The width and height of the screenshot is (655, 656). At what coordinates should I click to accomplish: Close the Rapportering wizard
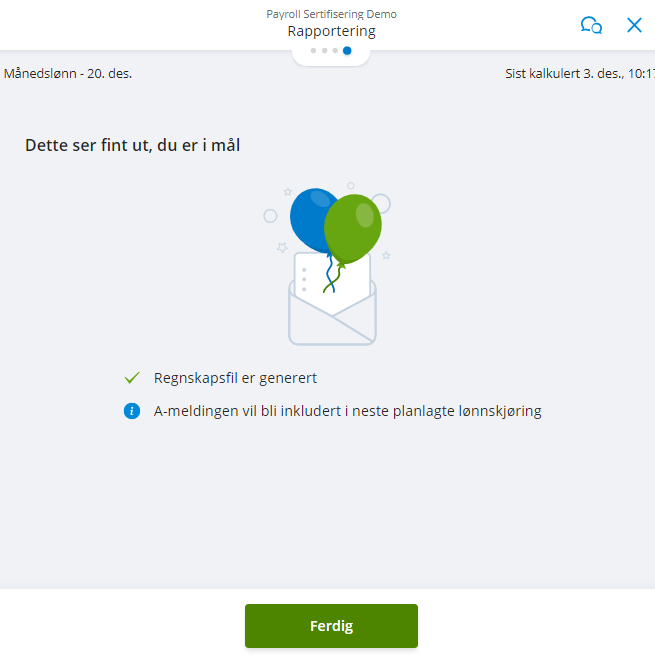634,25
